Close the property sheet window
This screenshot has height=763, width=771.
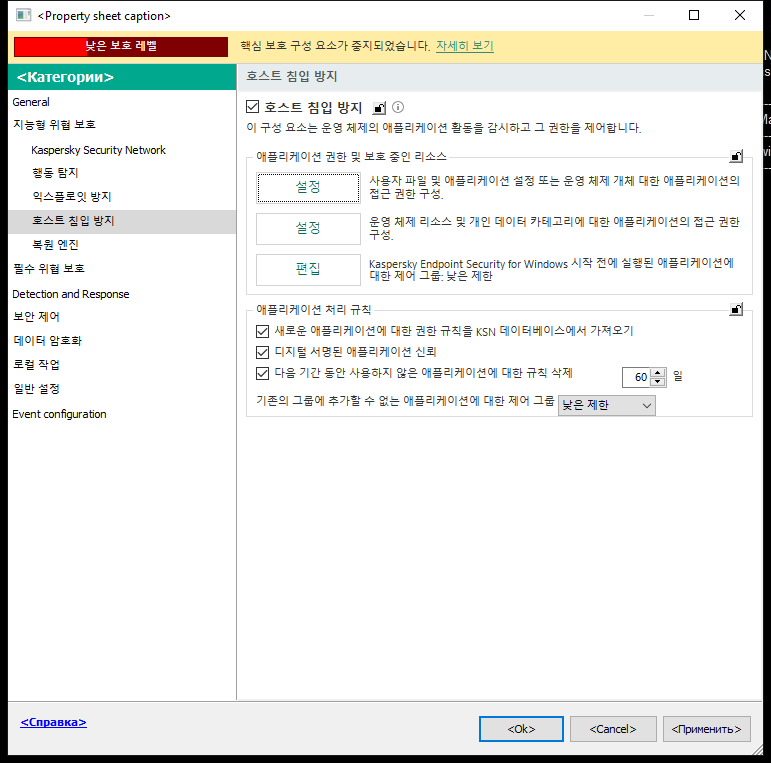[740, 15]
